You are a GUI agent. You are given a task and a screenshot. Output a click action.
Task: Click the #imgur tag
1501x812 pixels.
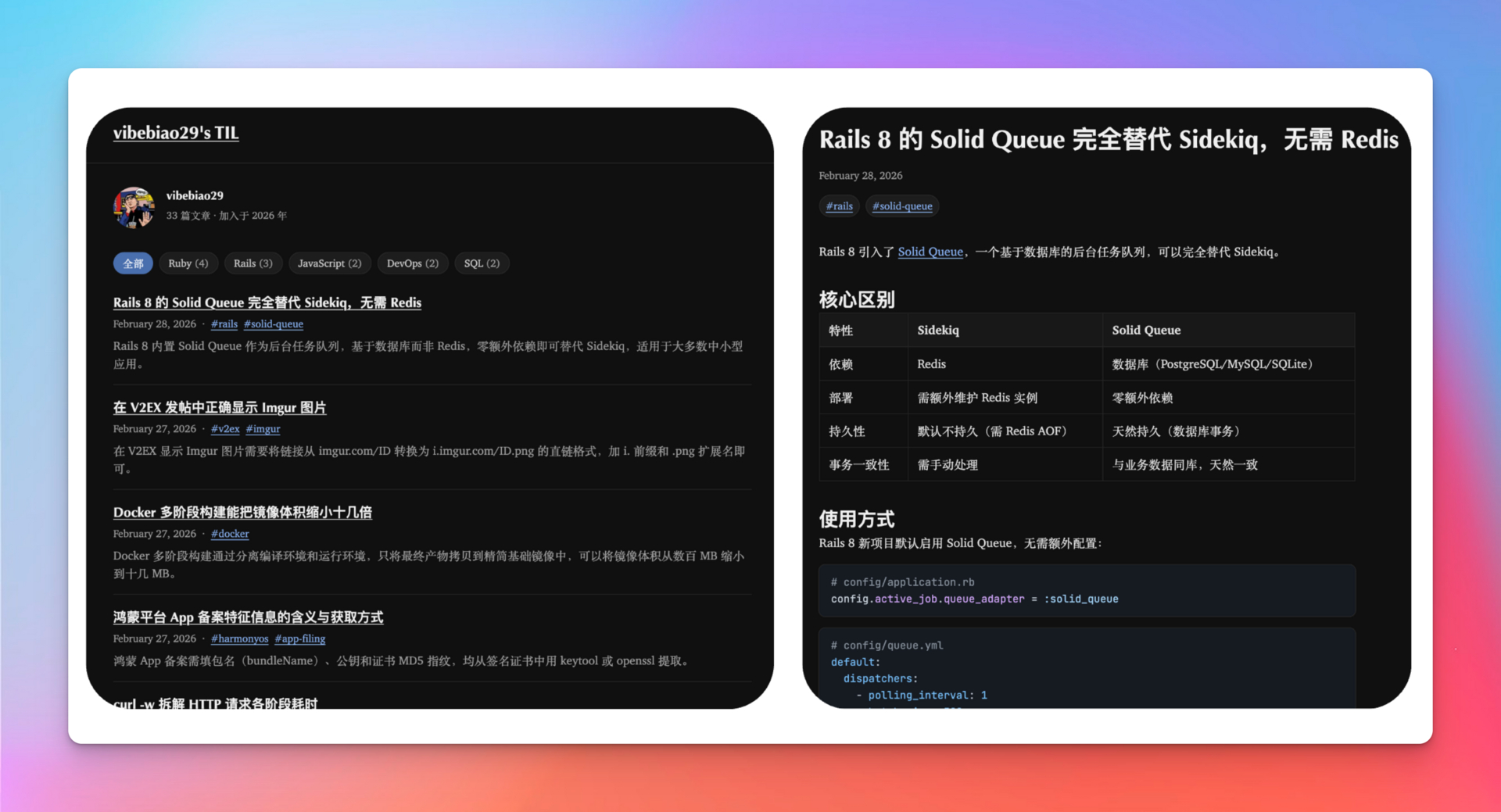tap(263, 428)
